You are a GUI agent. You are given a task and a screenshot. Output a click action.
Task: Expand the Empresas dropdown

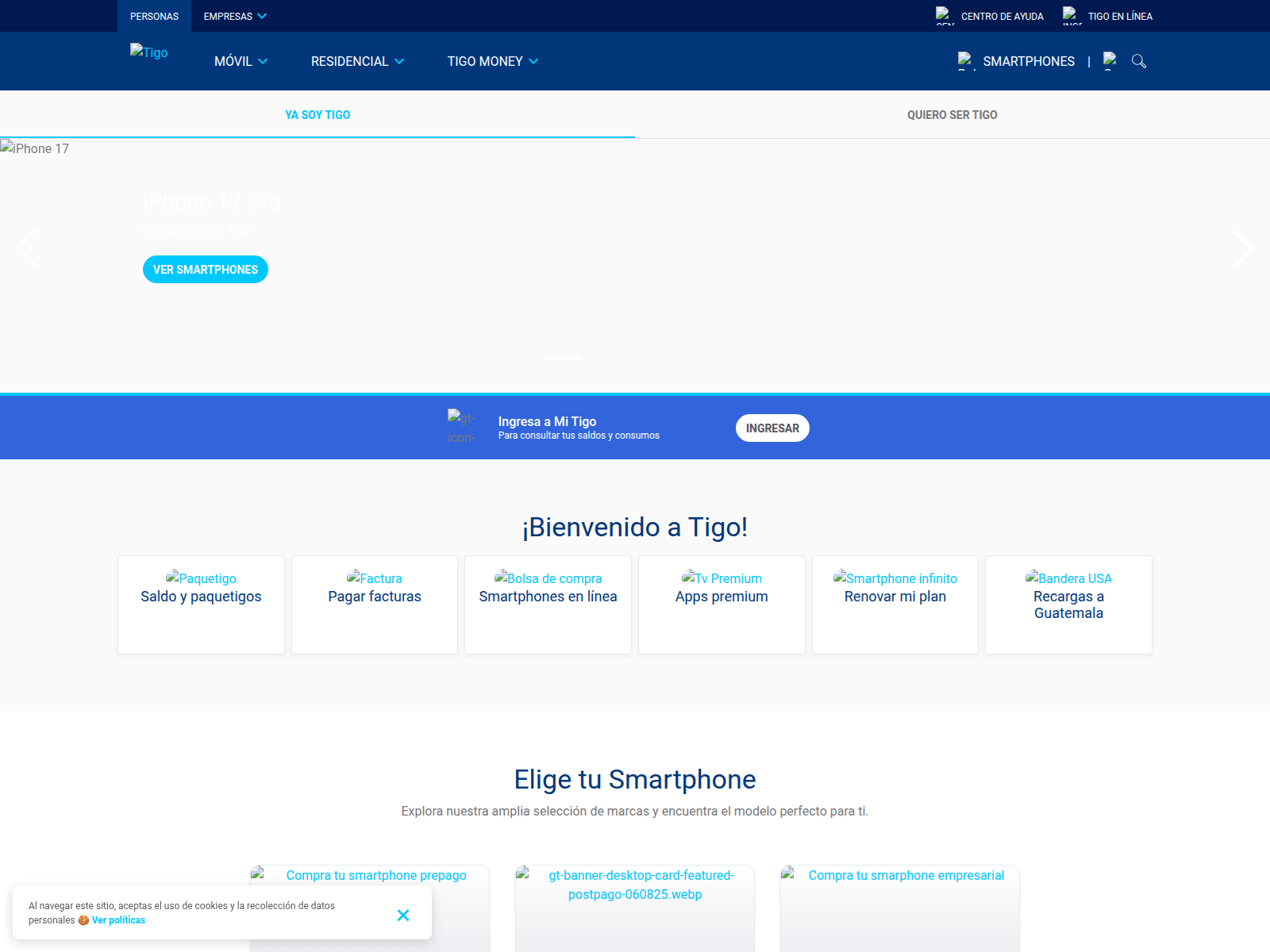(x=235, y=16)
